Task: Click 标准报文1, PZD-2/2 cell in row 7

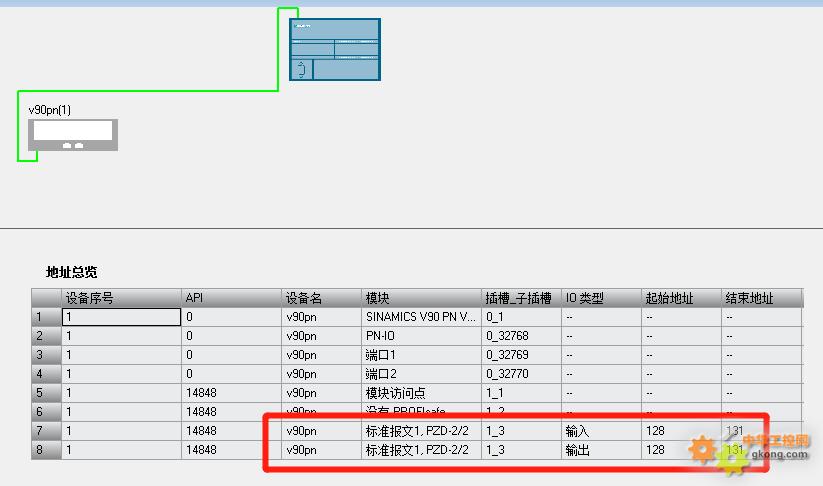Action: pos(421,431)
